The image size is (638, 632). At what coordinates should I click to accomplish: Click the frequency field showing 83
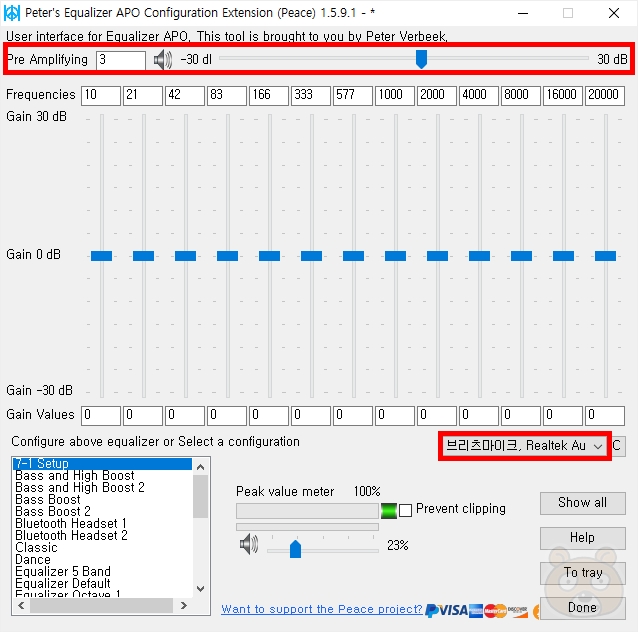click(227, 96)
